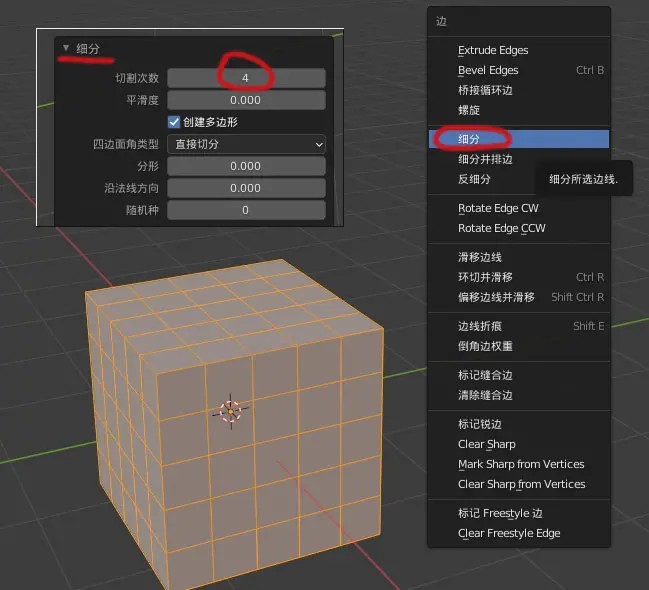Choose 边线折痕 menu entry
Image resolution: width=649 pixels, height=590 pixels.
[x=519, y=326]
